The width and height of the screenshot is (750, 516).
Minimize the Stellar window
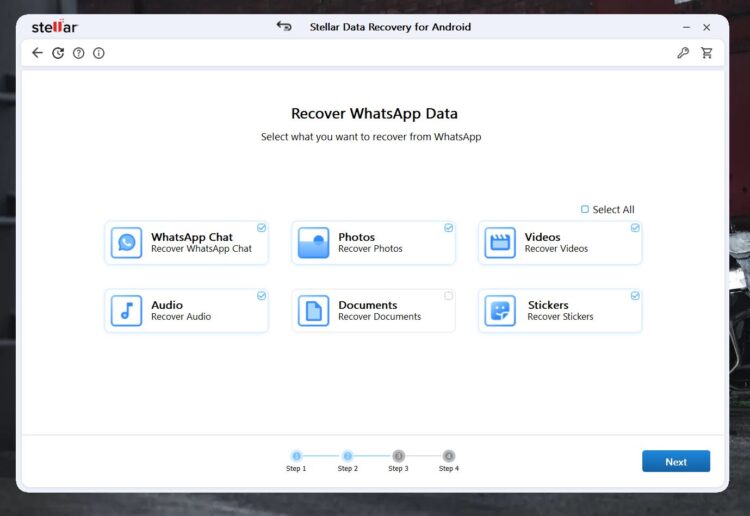point(686,27)
